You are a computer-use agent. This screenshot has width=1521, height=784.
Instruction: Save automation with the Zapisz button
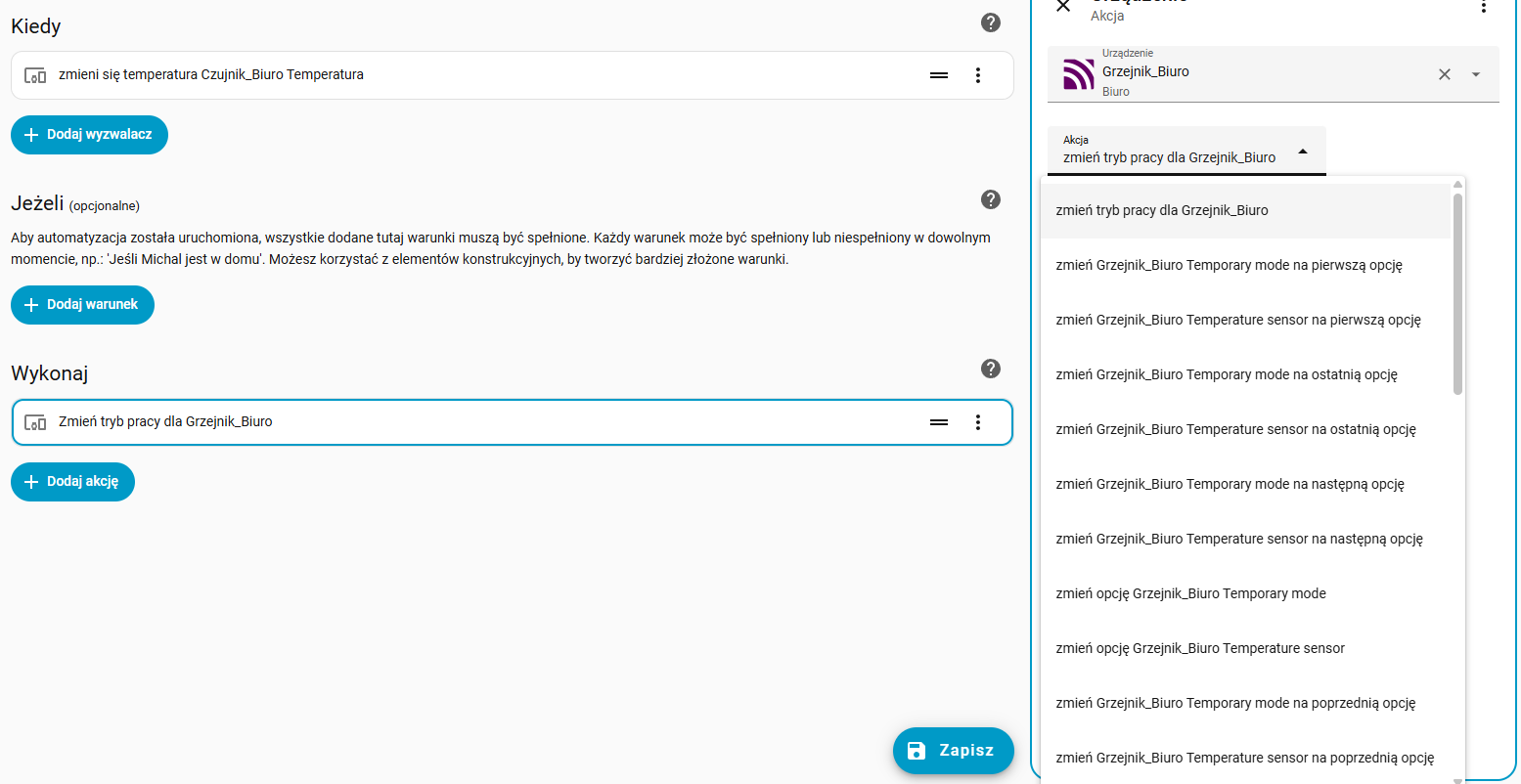(x=953, y=751)
